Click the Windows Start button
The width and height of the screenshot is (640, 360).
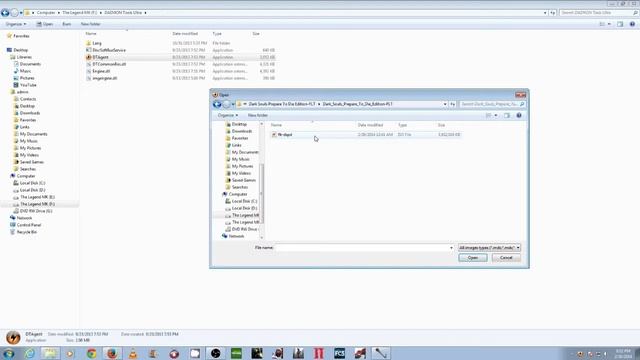click(x=9, y=353)
